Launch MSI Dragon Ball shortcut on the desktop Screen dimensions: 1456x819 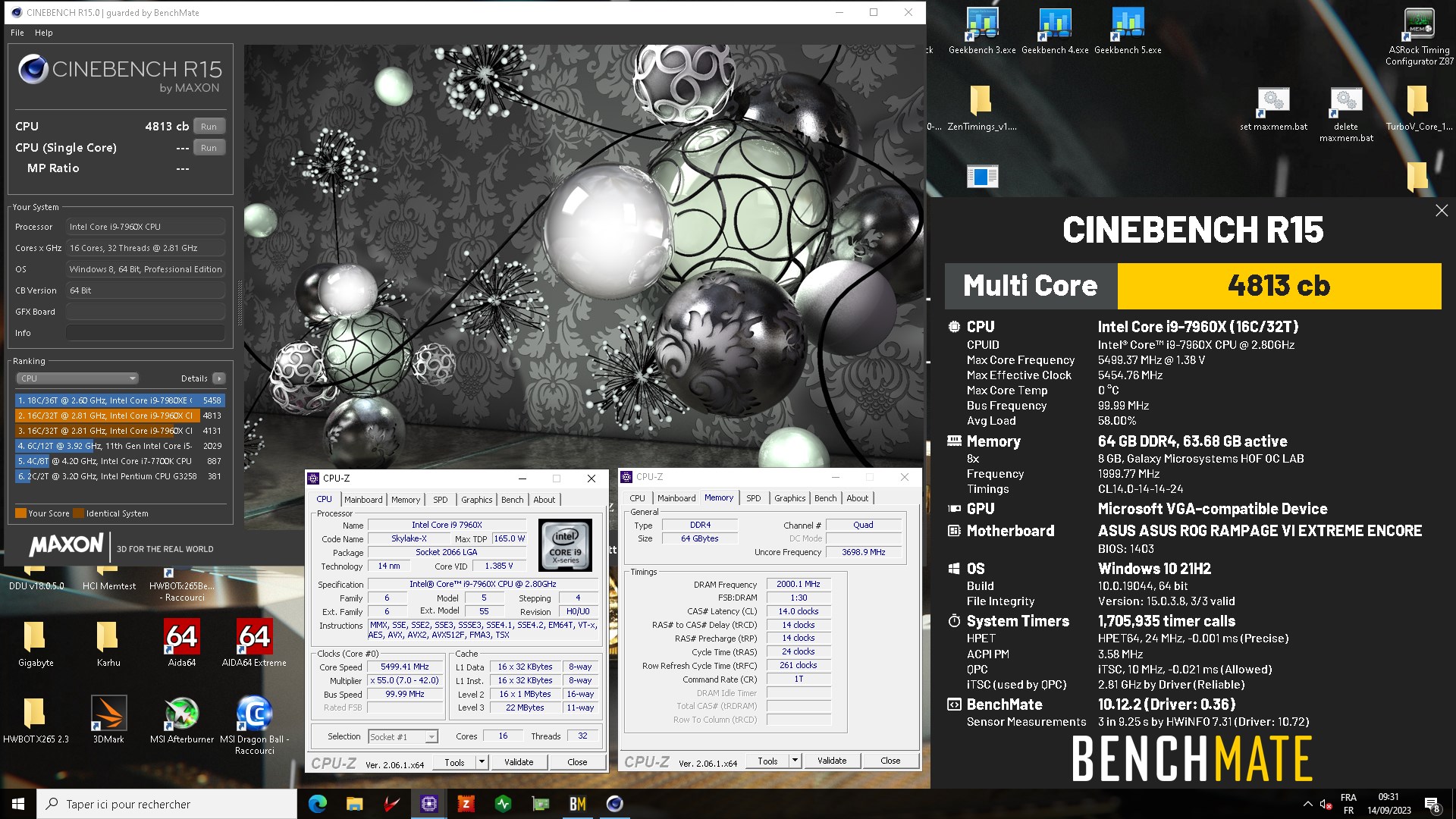[x=254, y=726]
